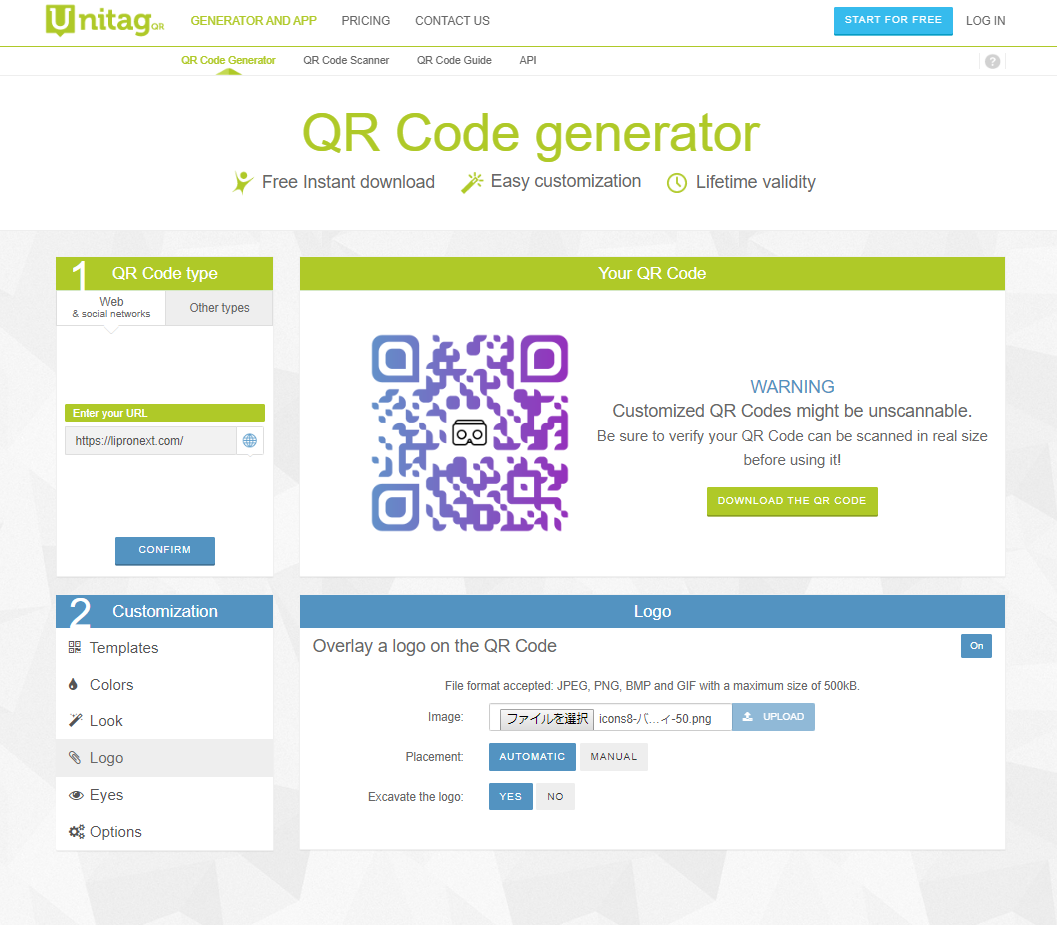Click the Eyes eye icon
Image resolution: width=1057 pixels, height=925 pixels.
(76, 795)
